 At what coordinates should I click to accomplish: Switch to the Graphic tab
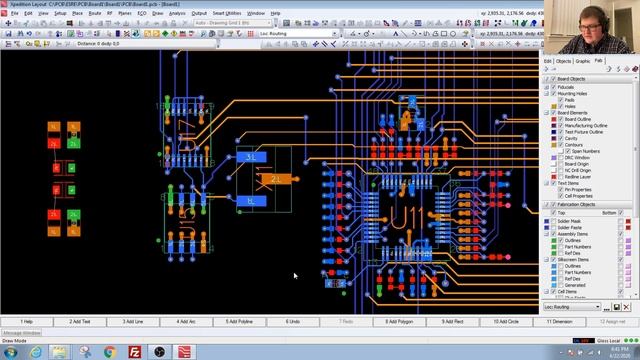(582, 61)
